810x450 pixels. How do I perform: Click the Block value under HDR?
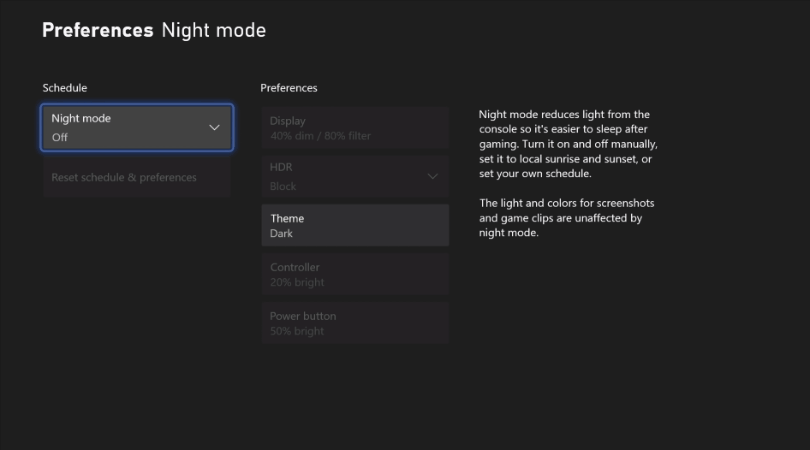pyautogui.click(x=283, y=186)
